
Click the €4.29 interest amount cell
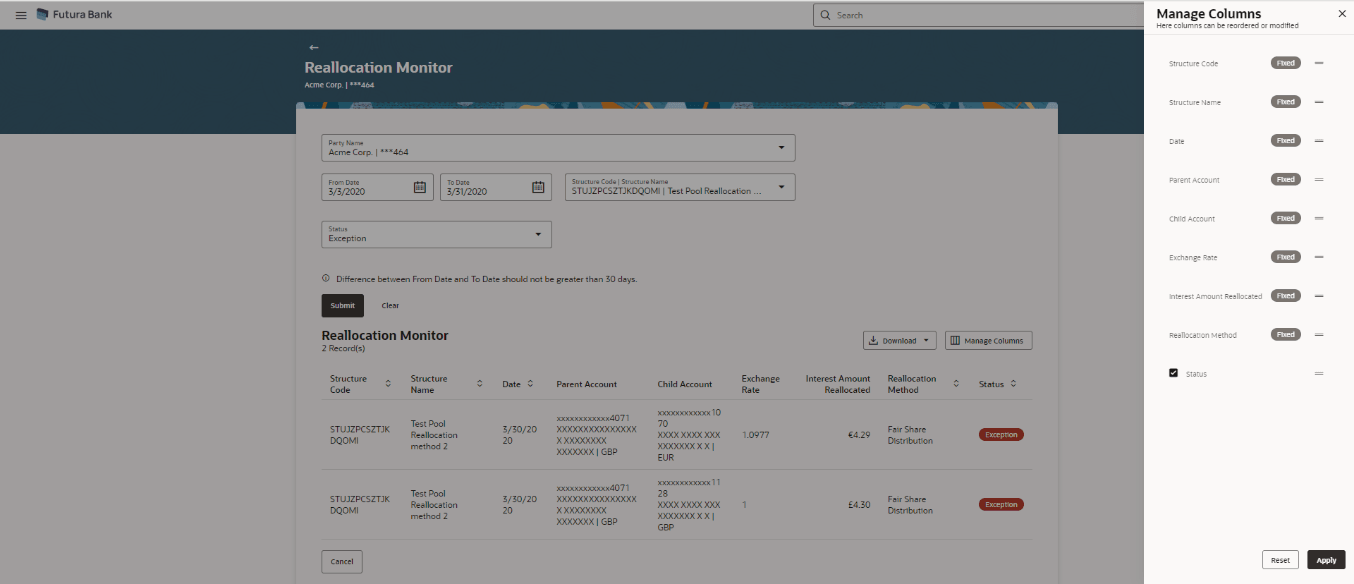859,435
